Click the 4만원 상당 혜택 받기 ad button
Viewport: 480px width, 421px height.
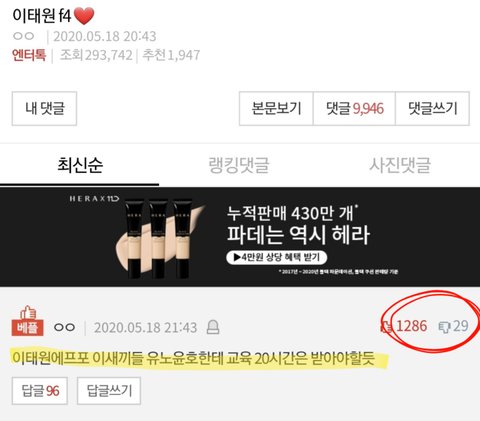[x=276, y=257]
